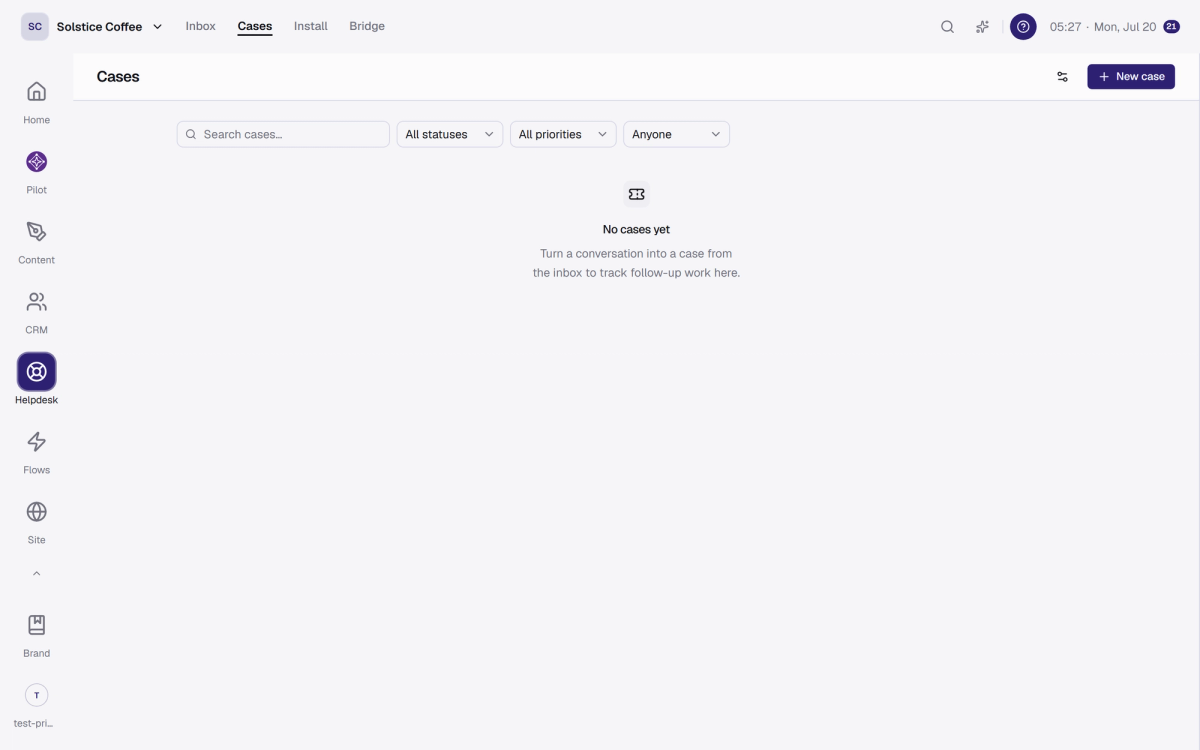Focus the Search cases field

tap(283, 134)
